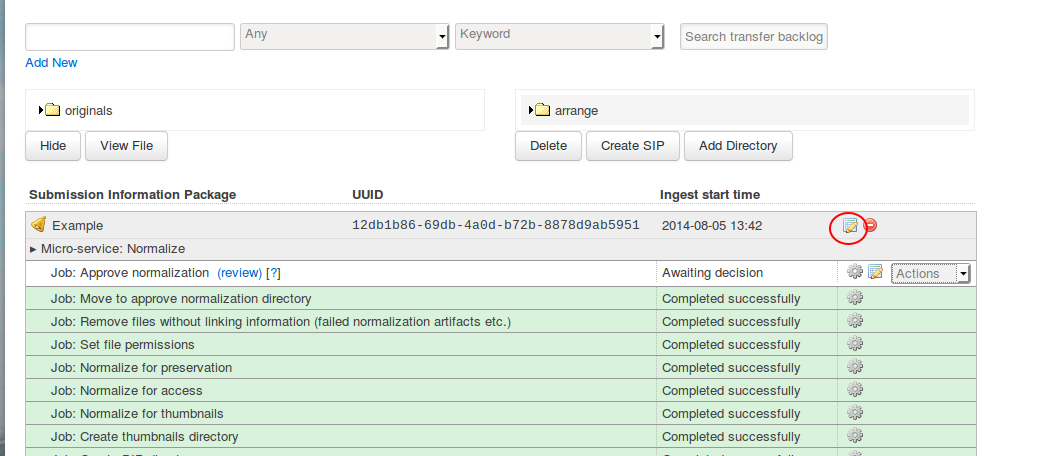The image size is (1044, 456).
Task: Click the gear icon for Normalize for access
Action: (x=854, y=390)
